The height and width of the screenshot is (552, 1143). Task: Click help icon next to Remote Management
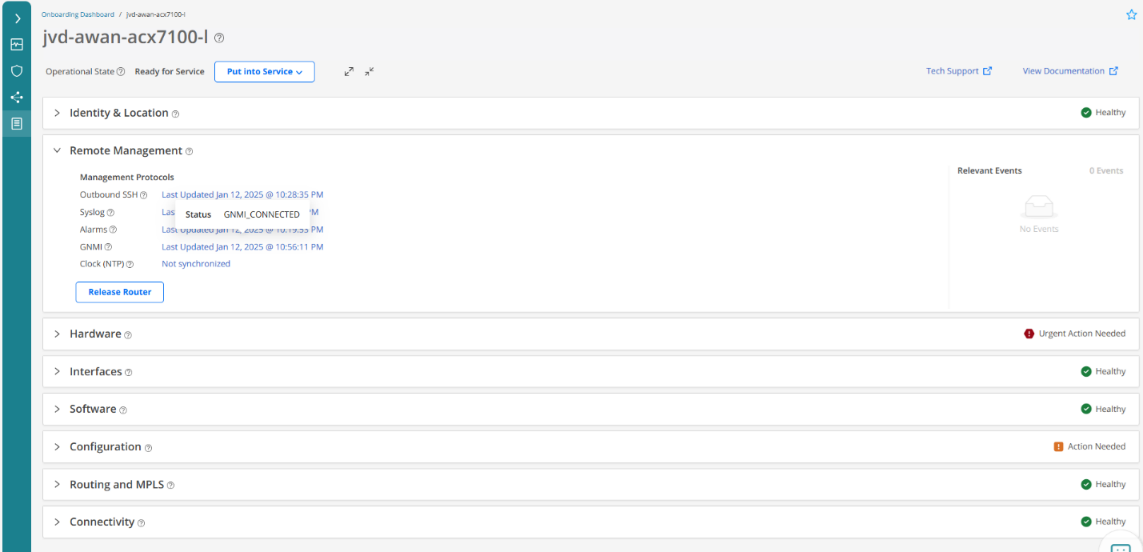tap(189, 152)
